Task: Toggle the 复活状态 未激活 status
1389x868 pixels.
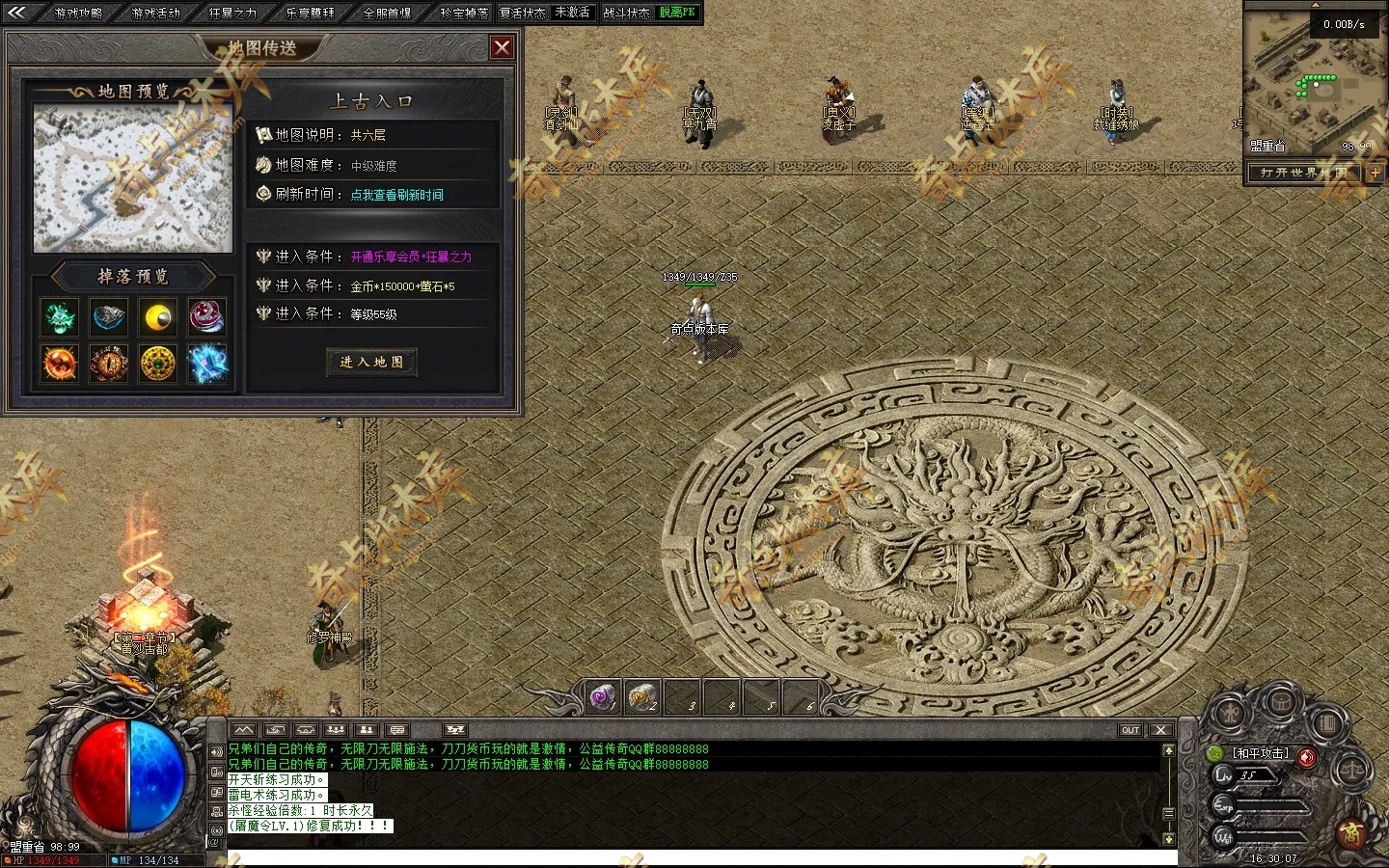Action: (545, 13)
